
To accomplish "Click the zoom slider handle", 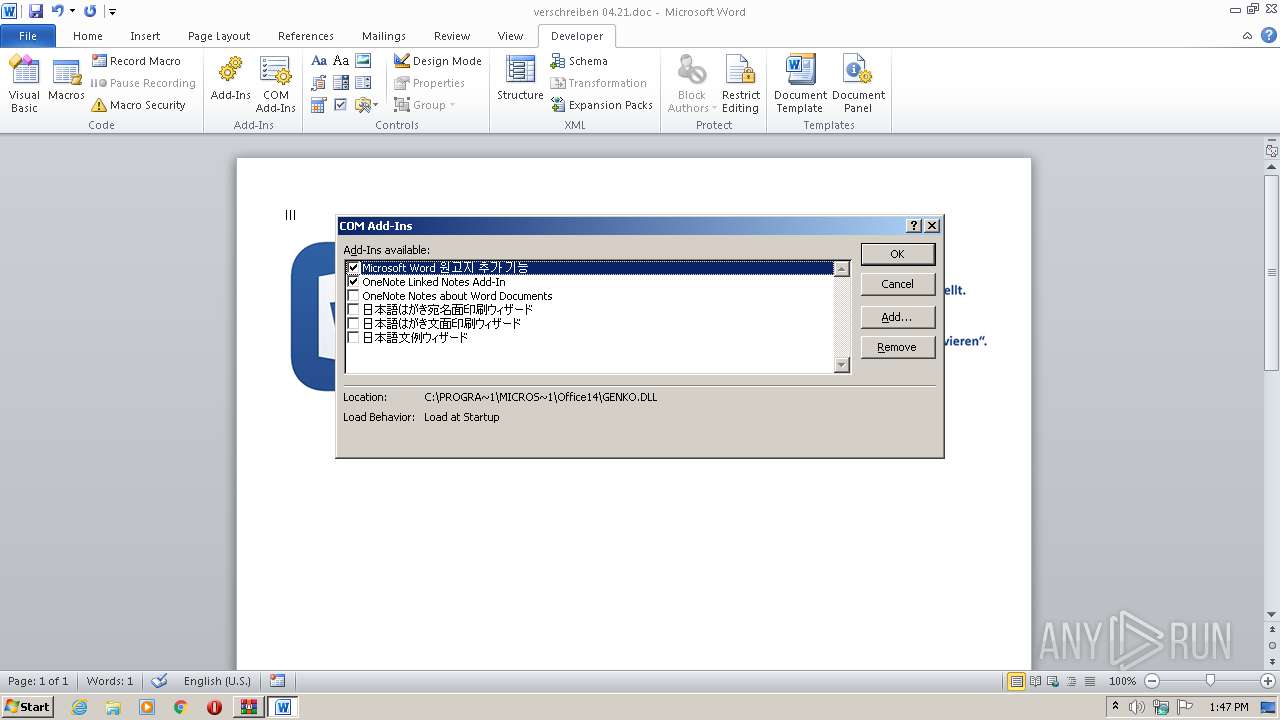I will point(1210,681).
